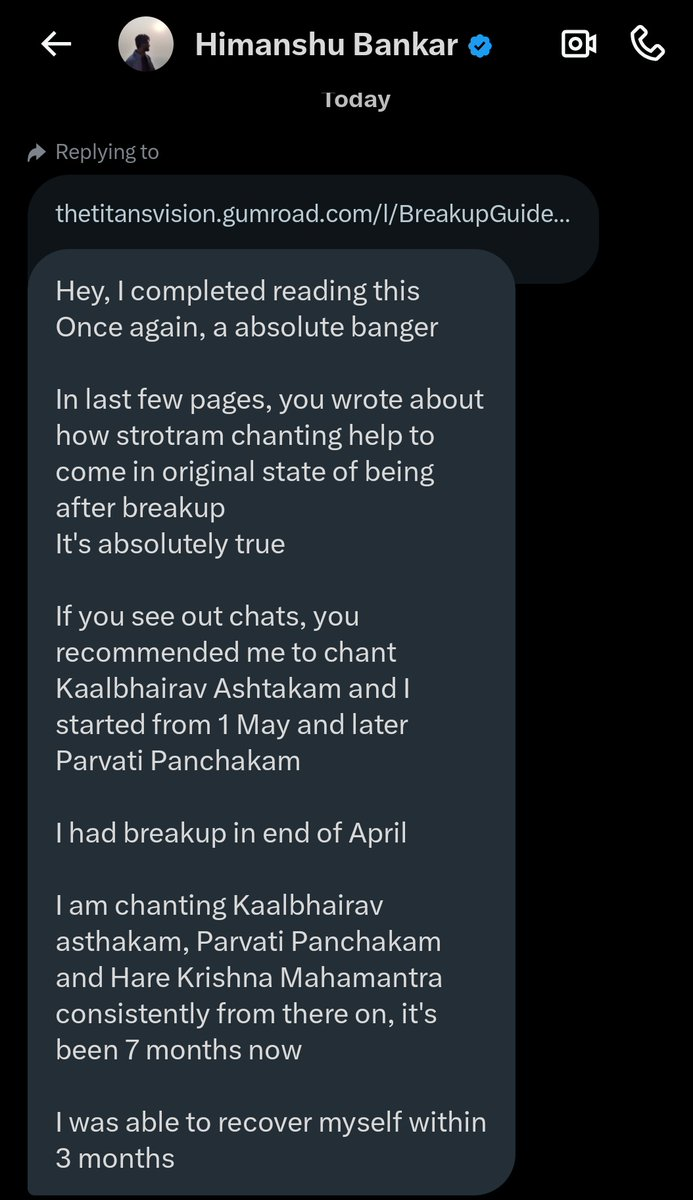Click text "started from 1 May and later"
Screen dimensions: 693x1200
232,723
